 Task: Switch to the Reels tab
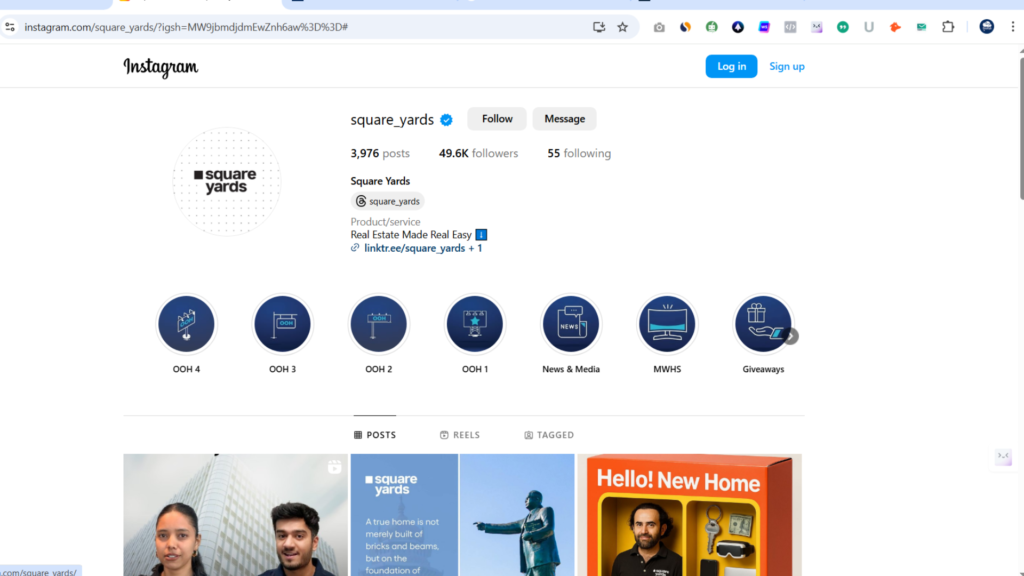(460, 435)
